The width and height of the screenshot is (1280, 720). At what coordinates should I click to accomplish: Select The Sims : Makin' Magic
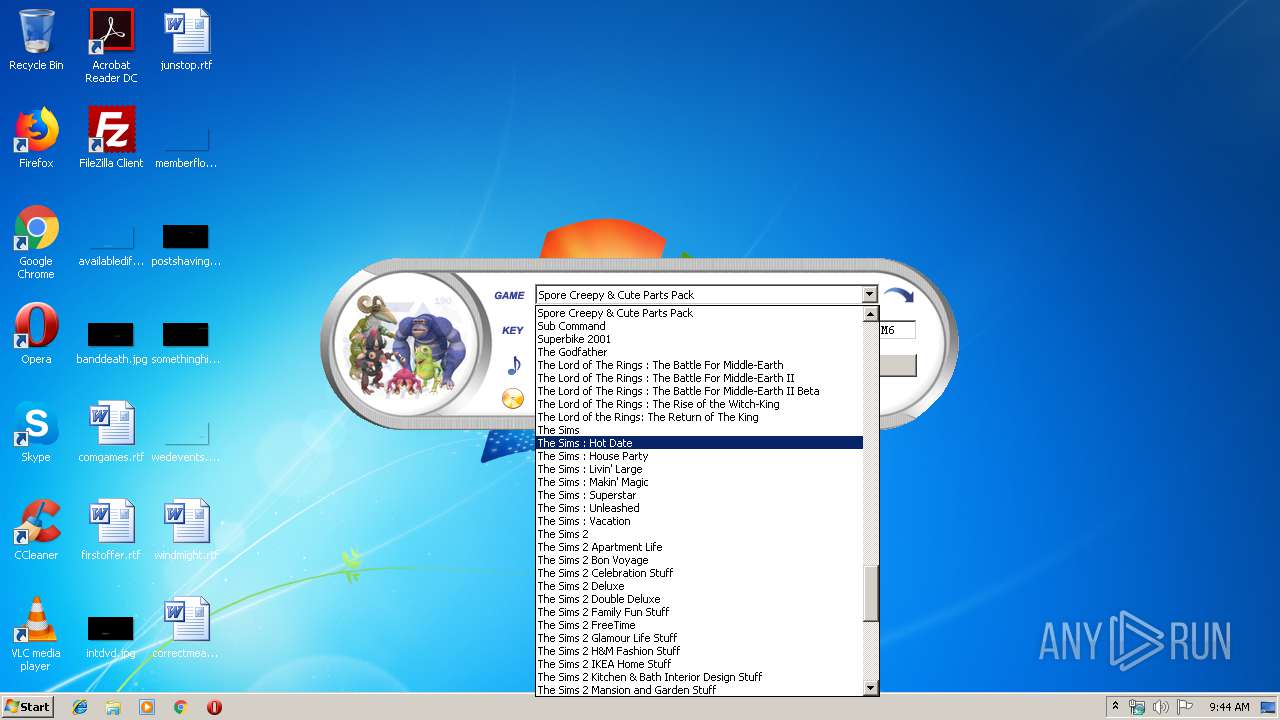(699, 482)
